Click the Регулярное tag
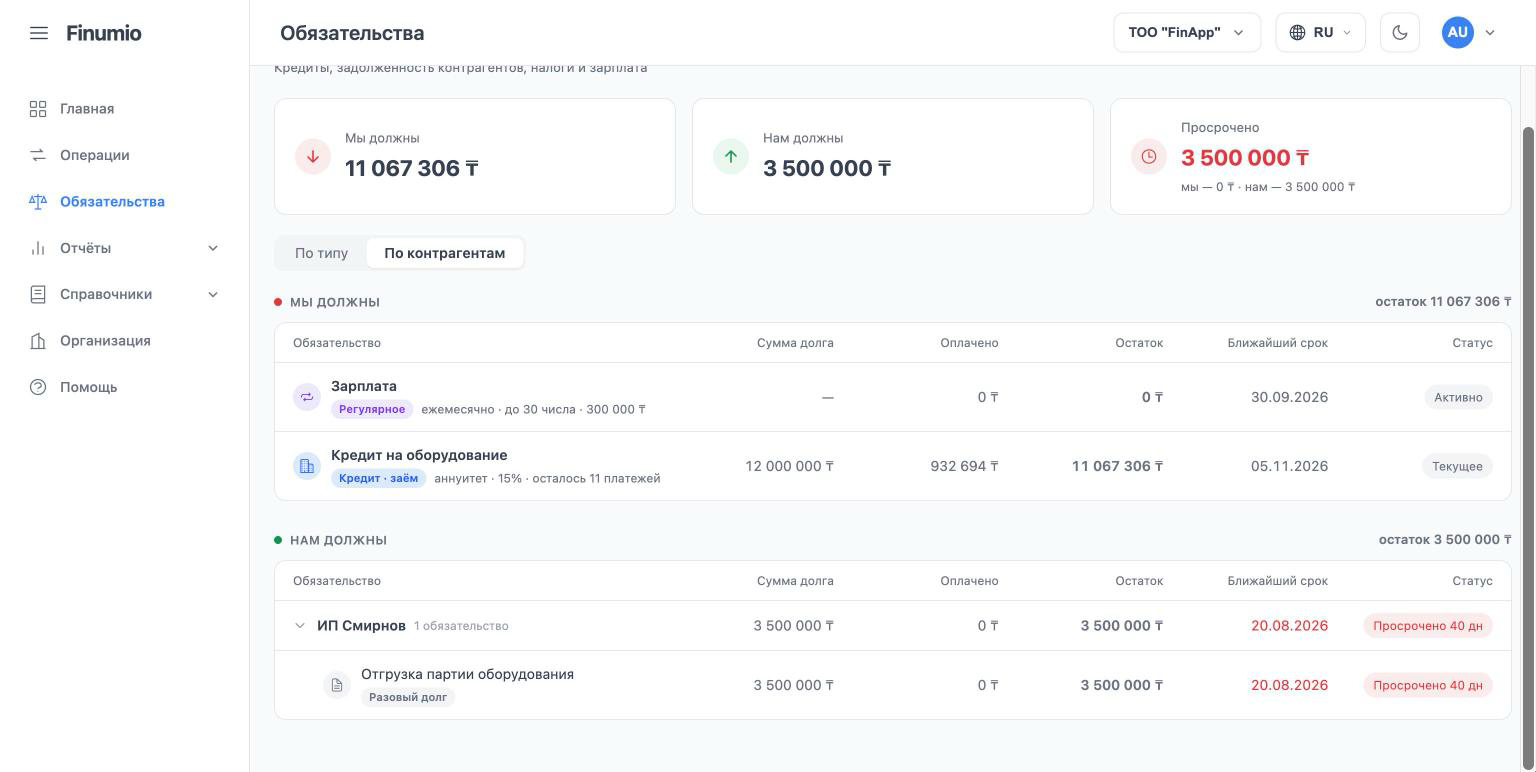The image size is (1536, 772). point(372,409)
